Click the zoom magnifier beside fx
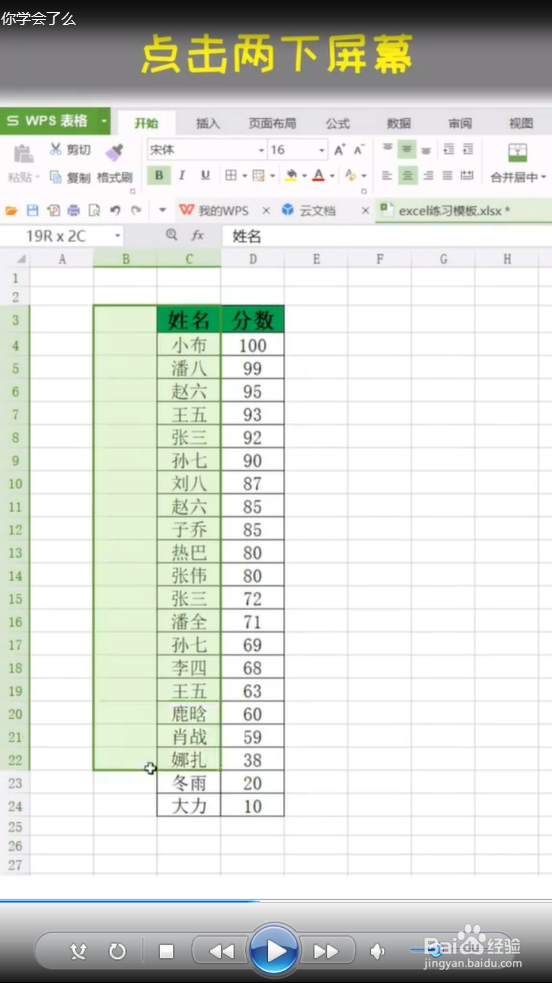The width and height of the screenshot is (552, 983). coord(171,235)
